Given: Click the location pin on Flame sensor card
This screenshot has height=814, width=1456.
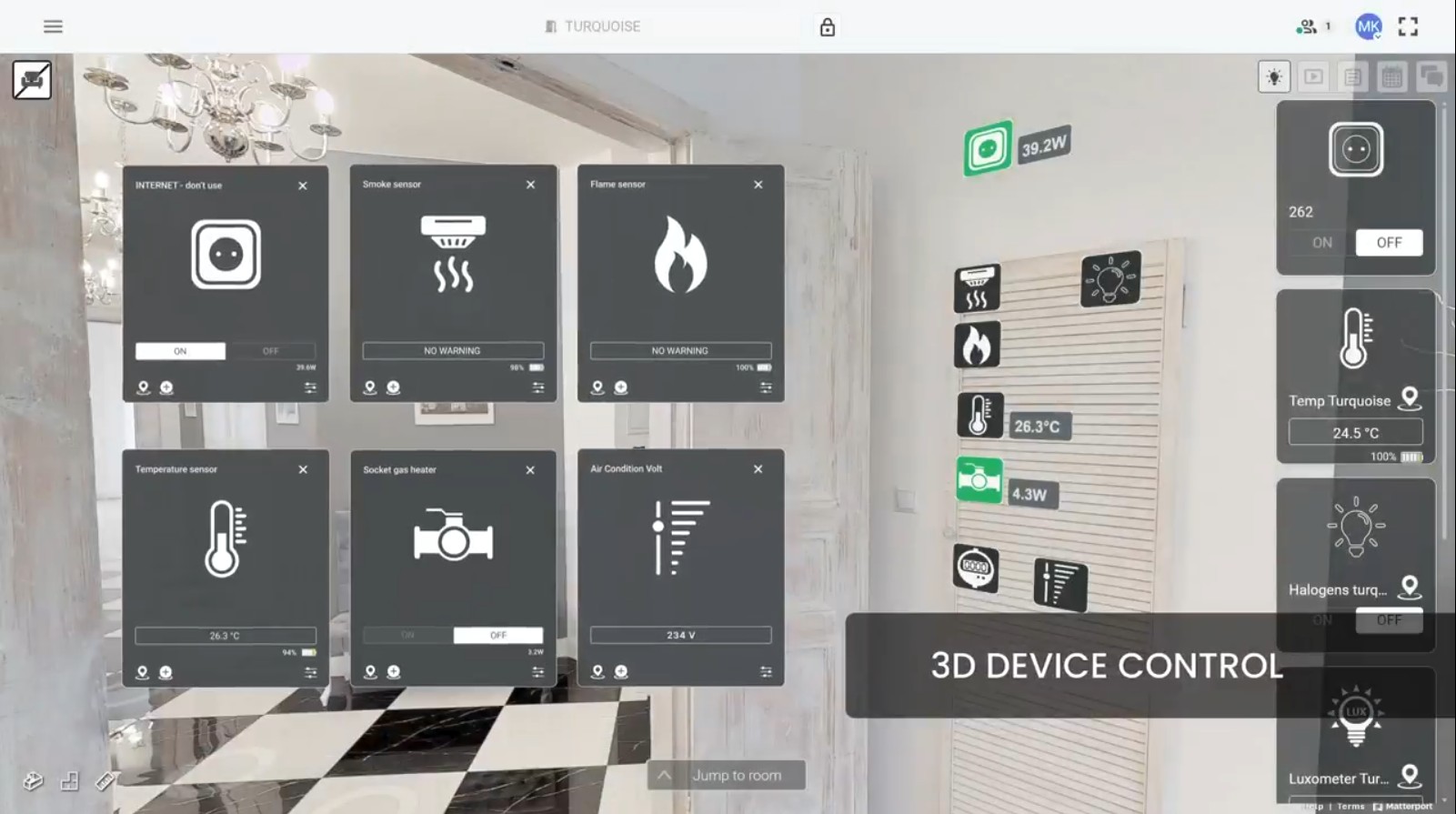Looking at the screenshot, I should click(x=597, y=387).
